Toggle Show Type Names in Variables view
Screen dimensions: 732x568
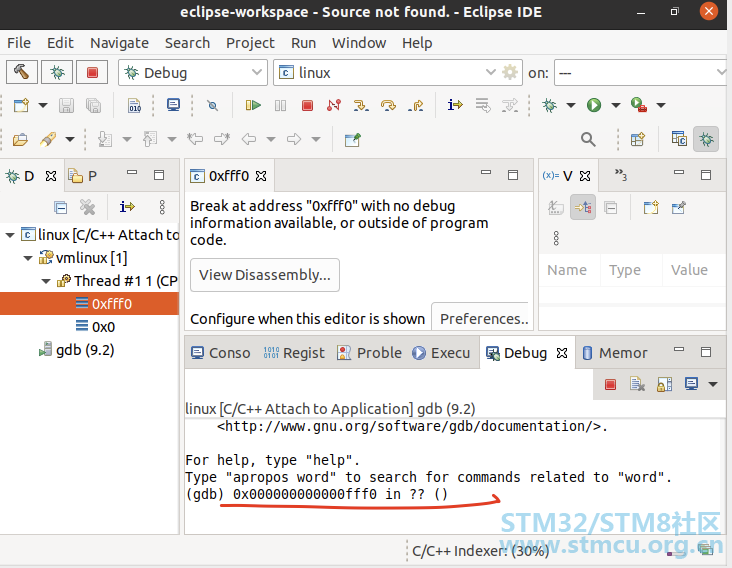[556, 207]
